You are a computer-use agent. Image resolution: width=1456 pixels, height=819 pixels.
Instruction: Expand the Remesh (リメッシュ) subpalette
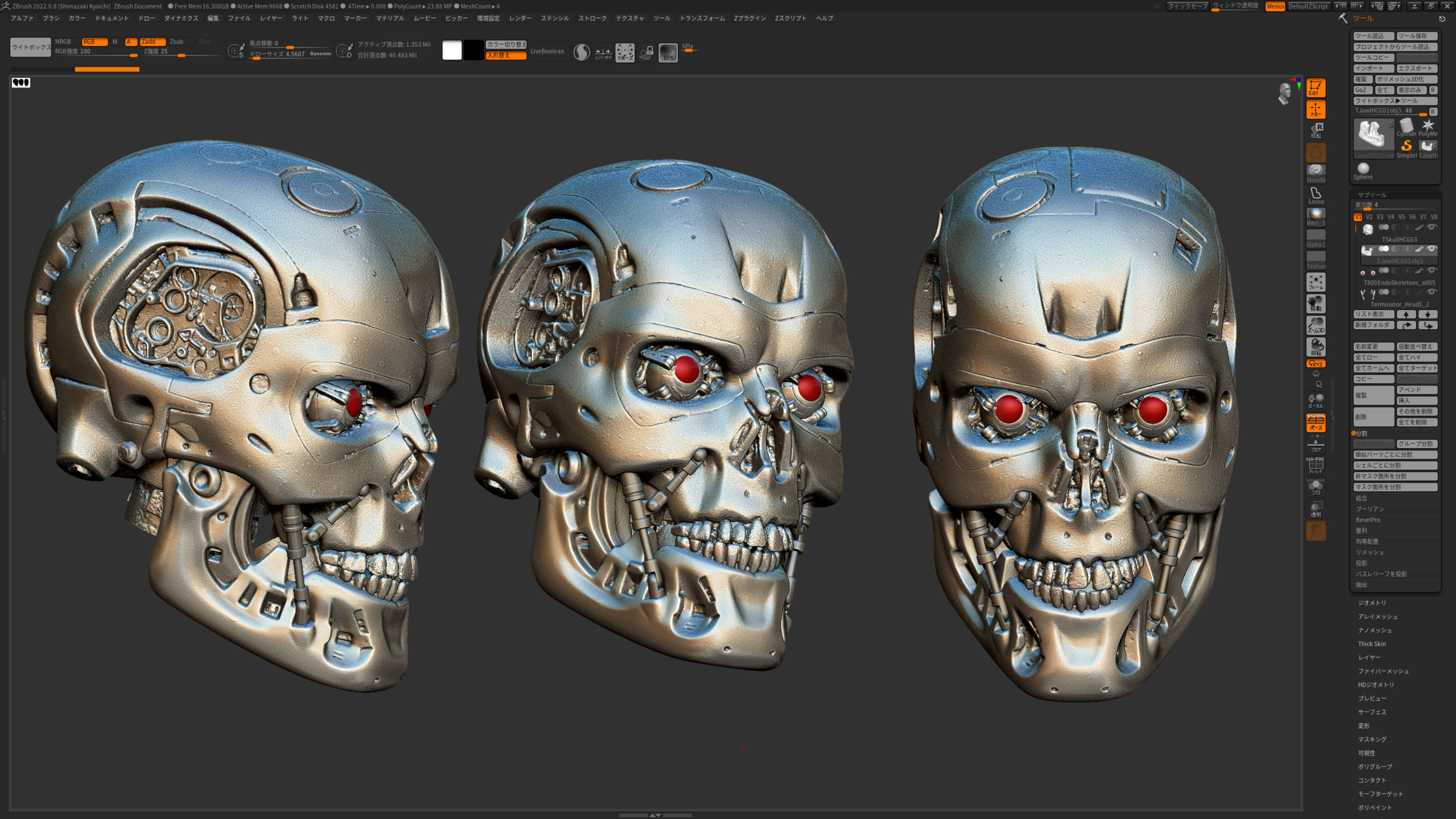[x=1370, y=552]
